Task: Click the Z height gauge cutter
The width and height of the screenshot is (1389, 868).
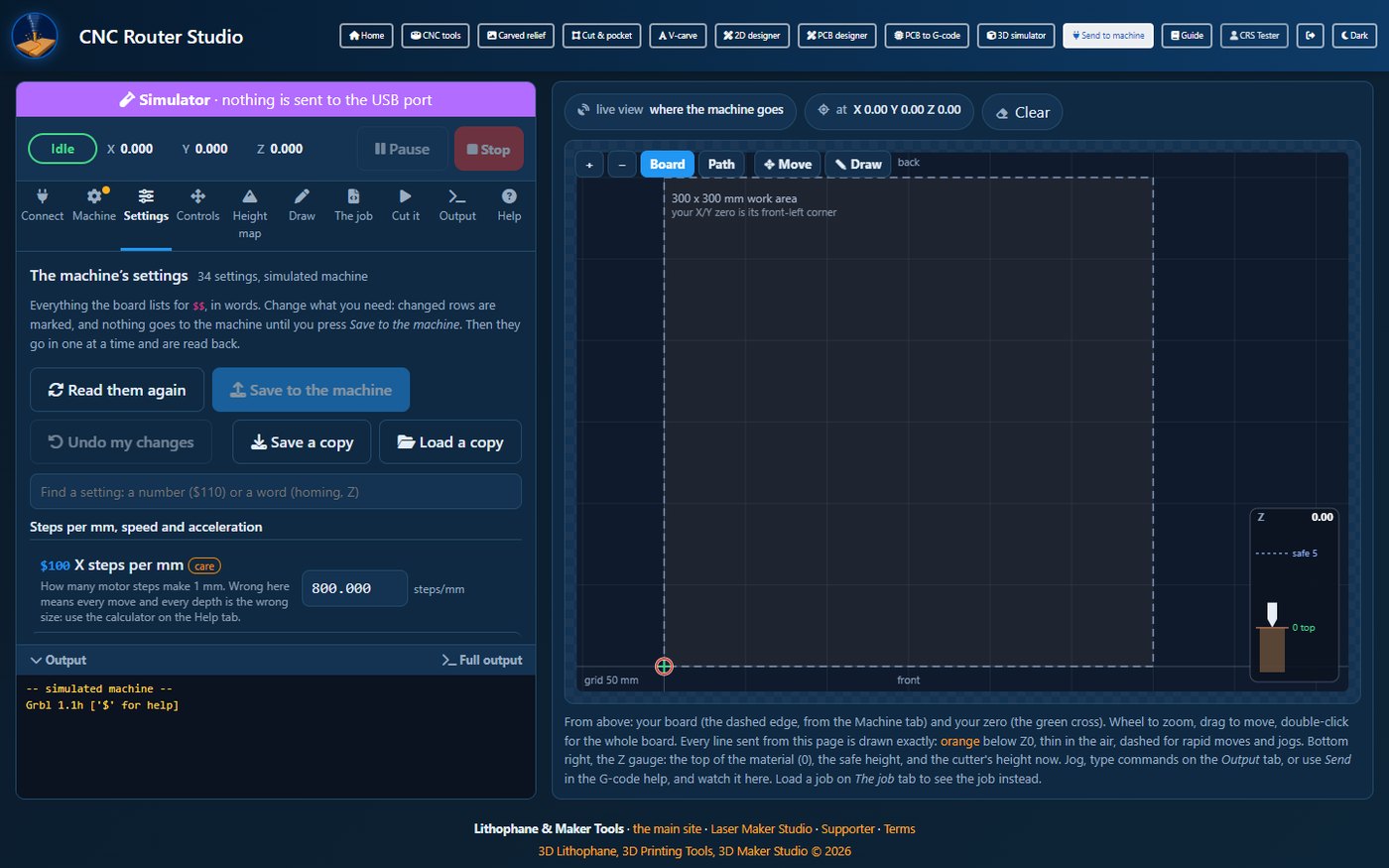Action: pyautogui.click(x=1272, y=614)
